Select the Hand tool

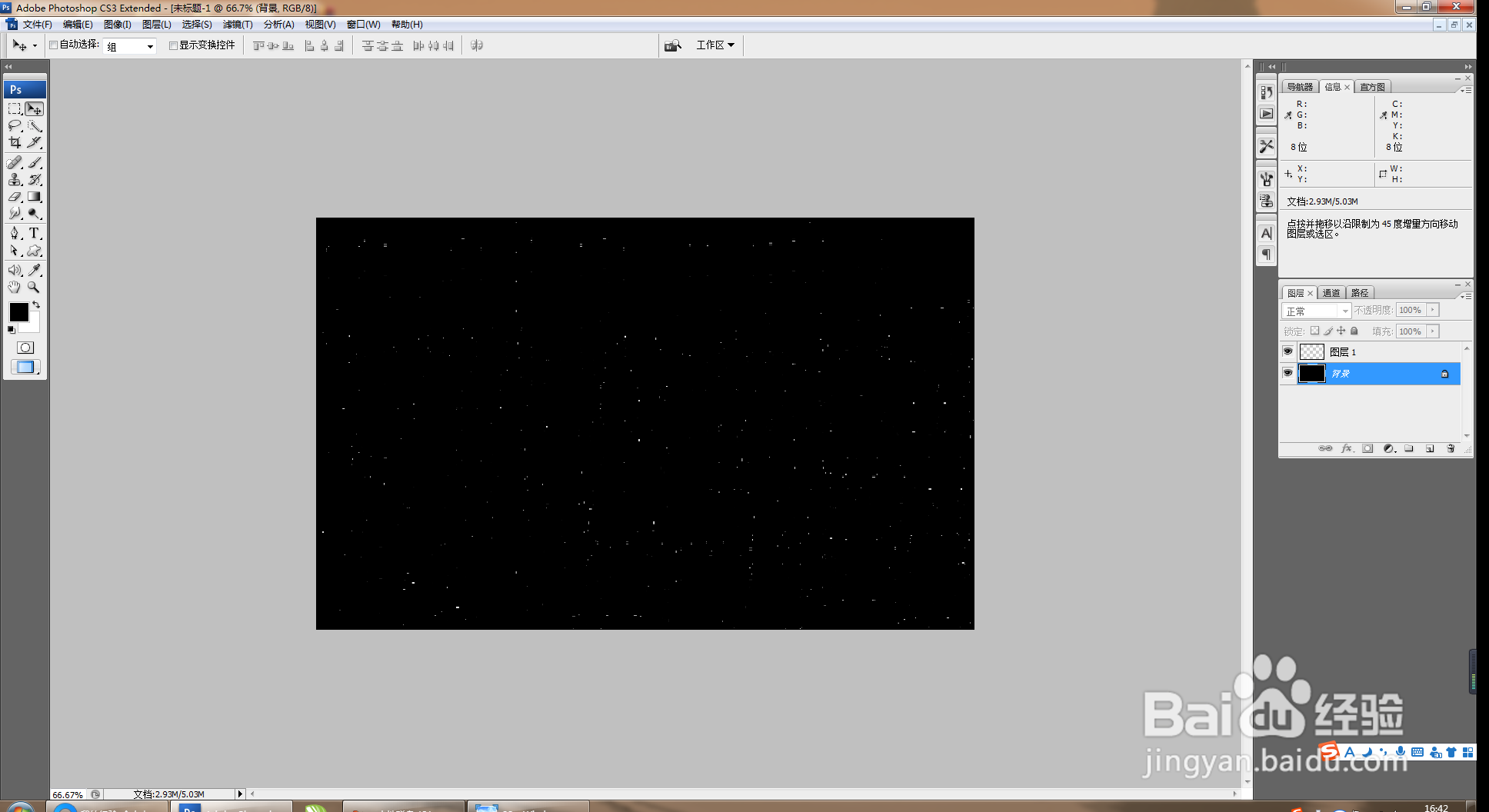15,288
